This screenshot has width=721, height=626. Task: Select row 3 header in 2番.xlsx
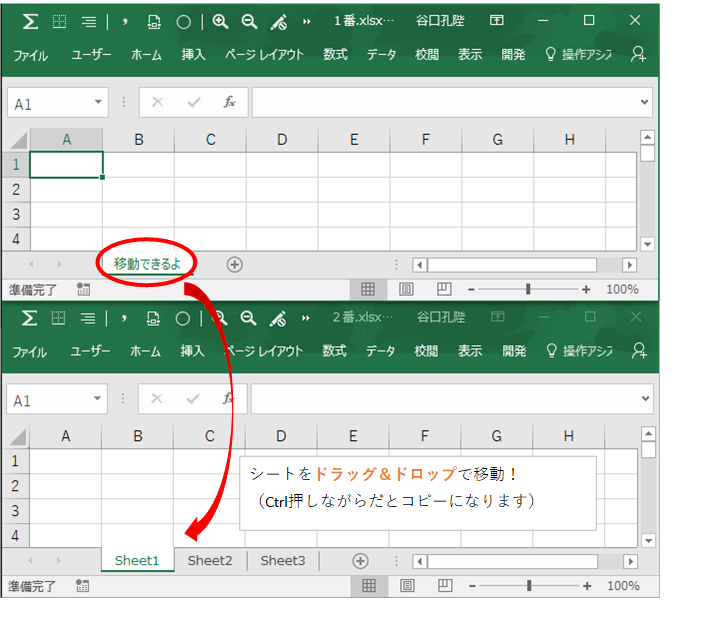[x=15, y=511]
